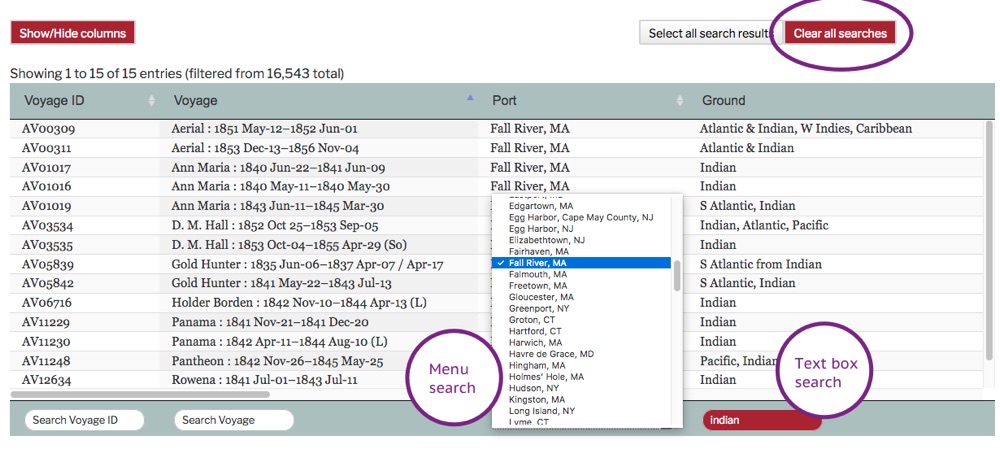This screenshot has width=1000, height=467.
Task: Click the red 'indian' Ground search box
Action: tap(762, 420)
